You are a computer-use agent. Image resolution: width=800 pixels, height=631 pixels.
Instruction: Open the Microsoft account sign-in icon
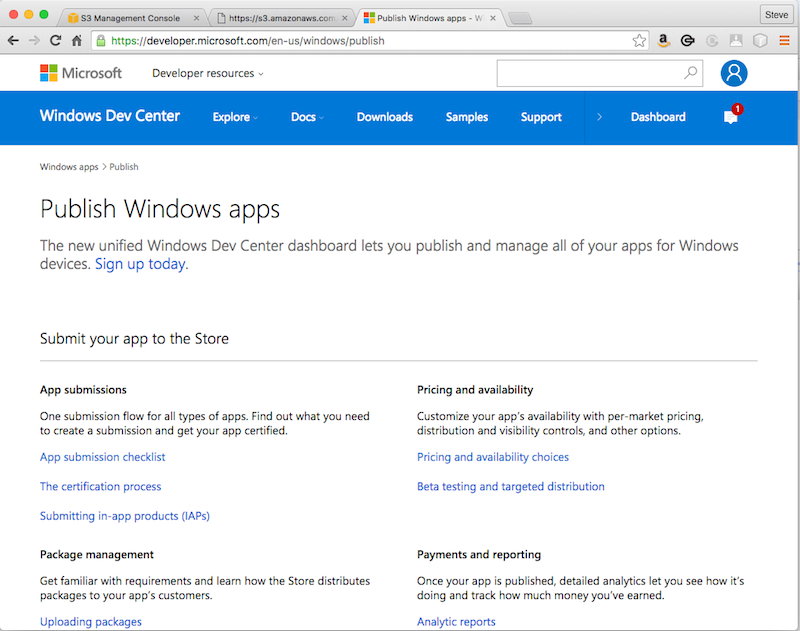click(x=734, y=73)
